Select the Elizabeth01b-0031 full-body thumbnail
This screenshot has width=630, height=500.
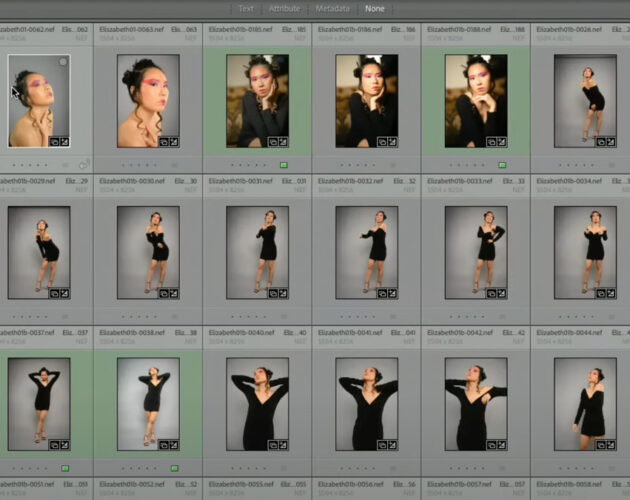(x=258, y=252)
